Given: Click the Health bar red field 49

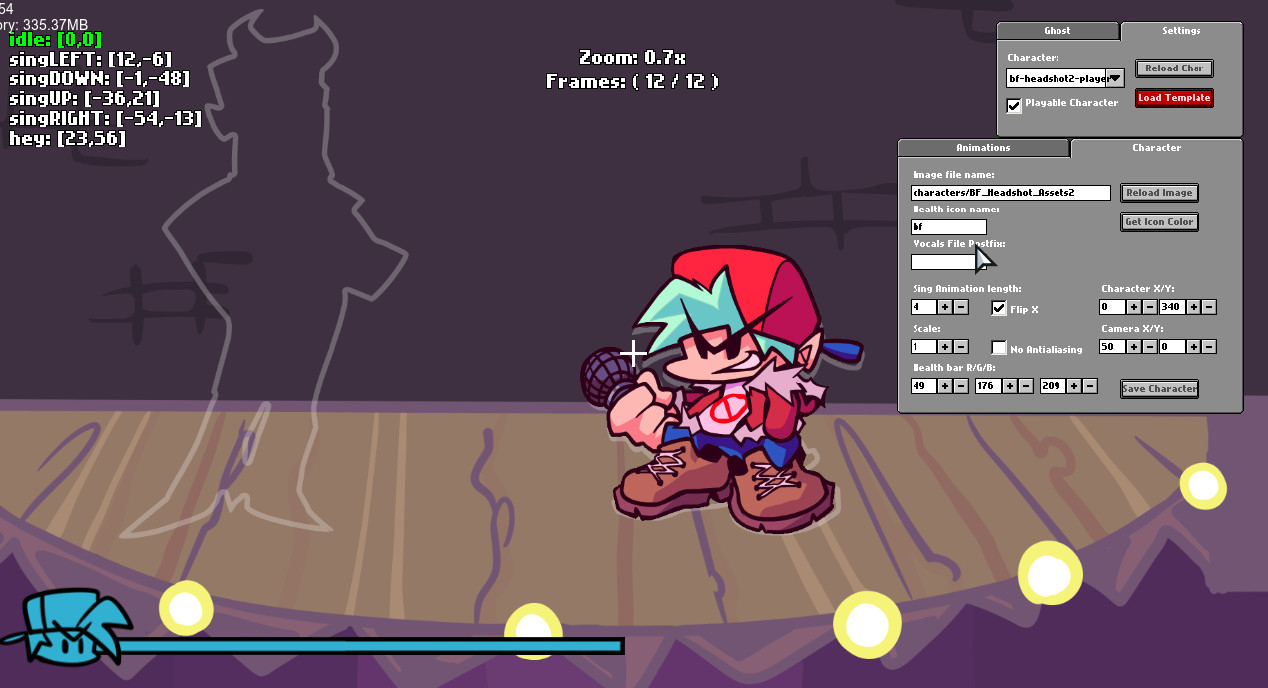Looking at the screenshot, I should (924, 386).
